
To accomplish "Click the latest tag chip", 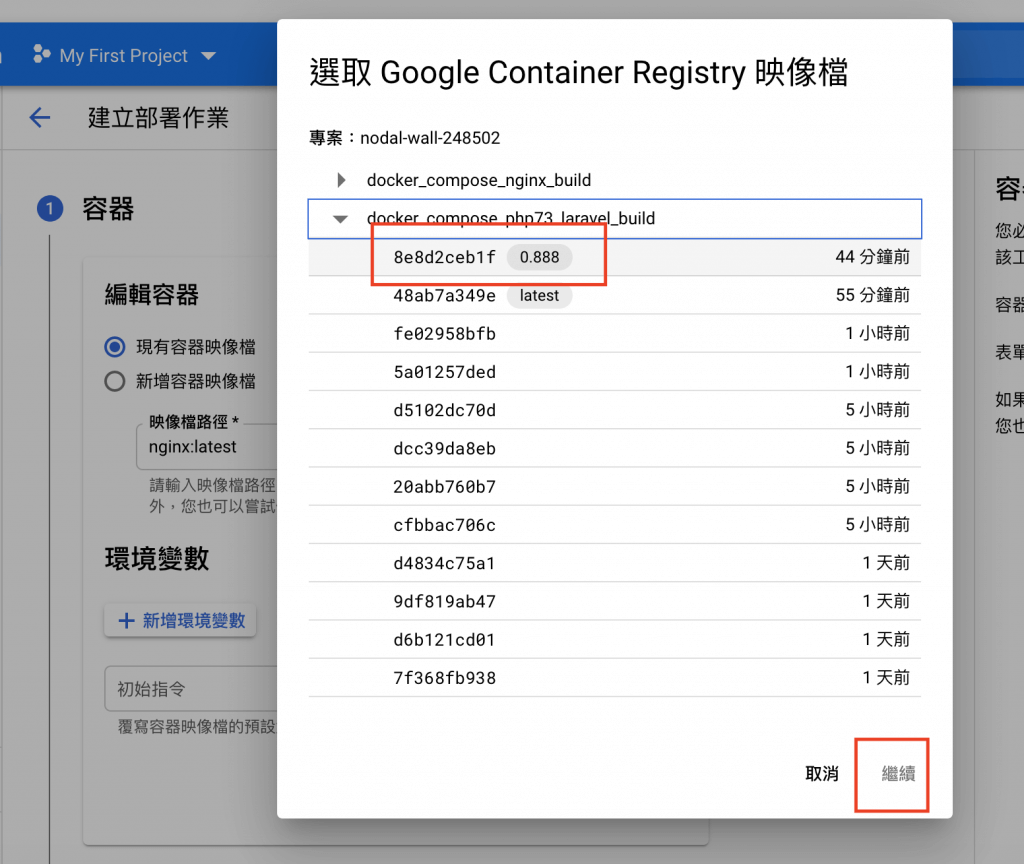I will point(539,295).
